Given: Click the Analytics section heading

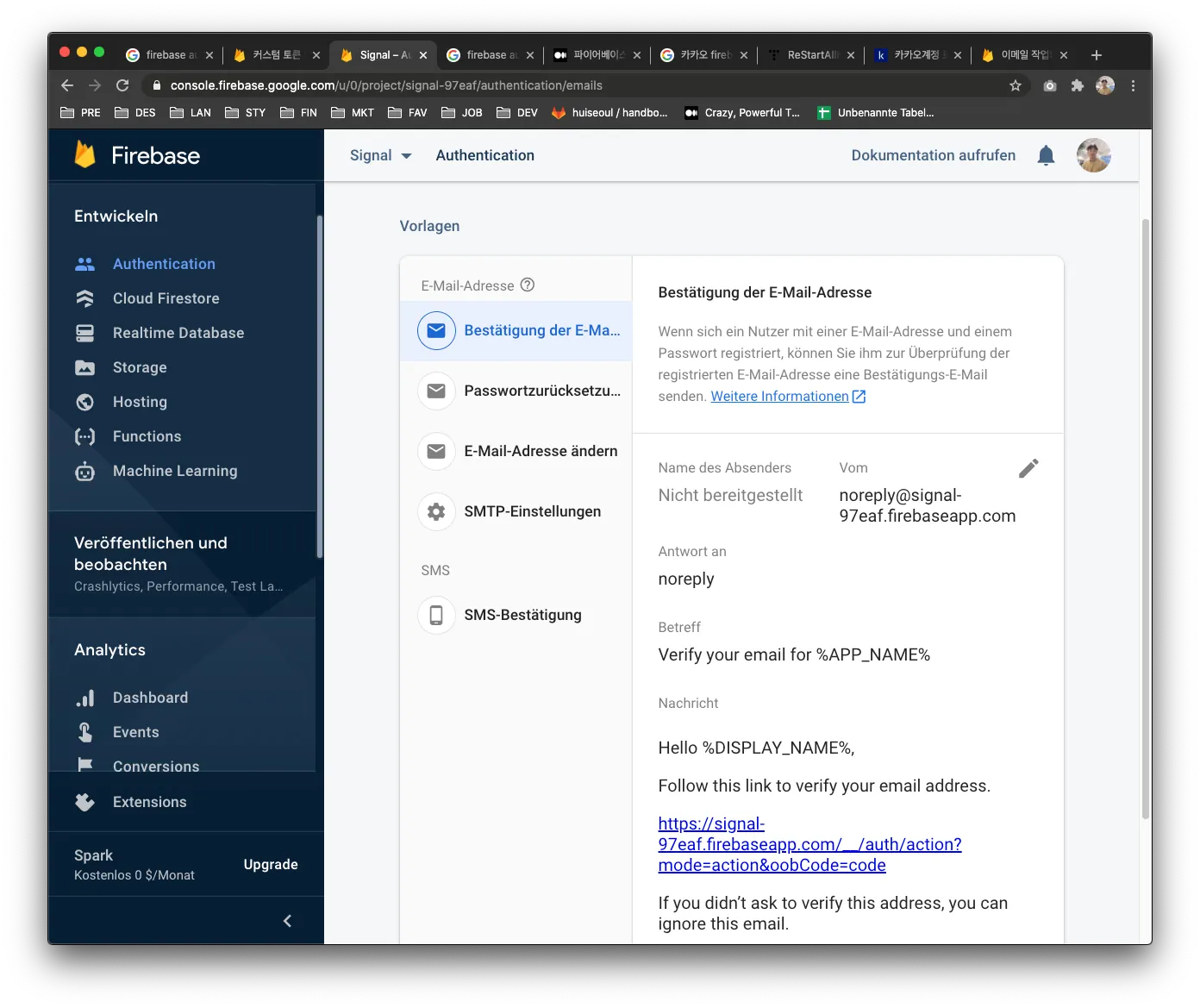Looking at the screenshot, I should (x=109, y=650).
